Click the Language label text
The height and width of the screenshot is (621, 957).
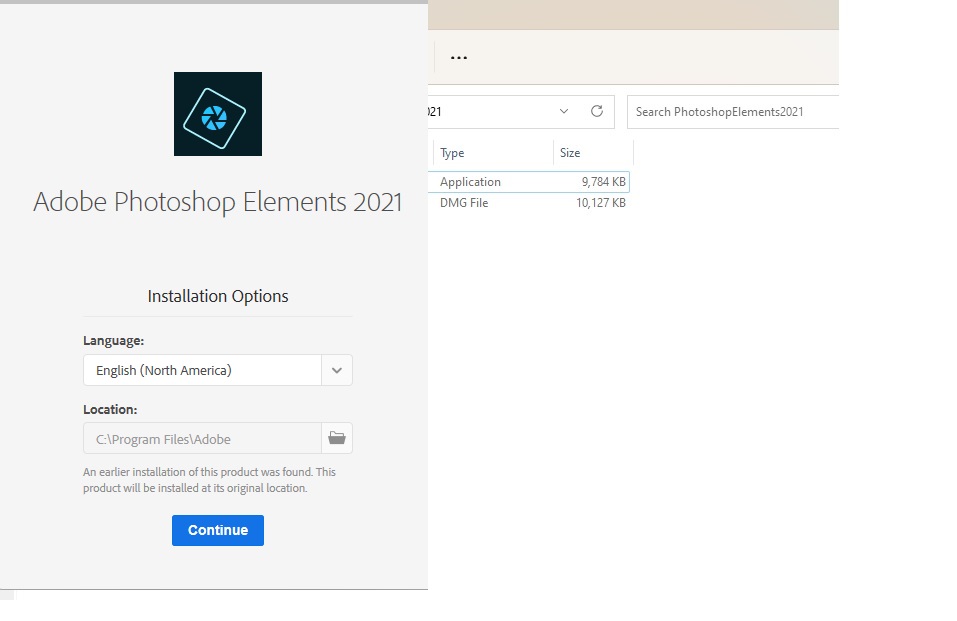(x=113, y=340)
